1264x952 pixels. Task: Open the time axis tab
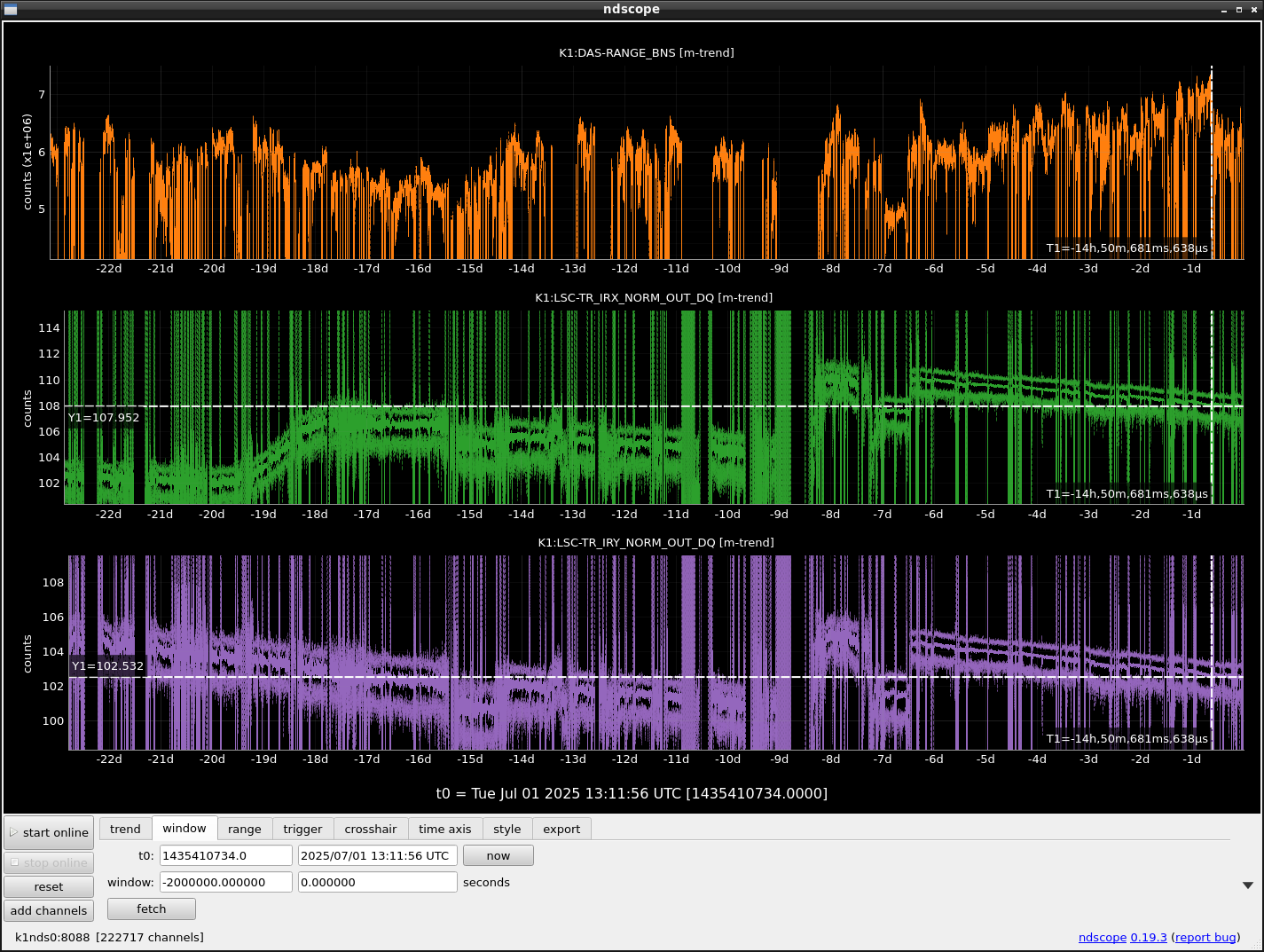pos(445,829)
